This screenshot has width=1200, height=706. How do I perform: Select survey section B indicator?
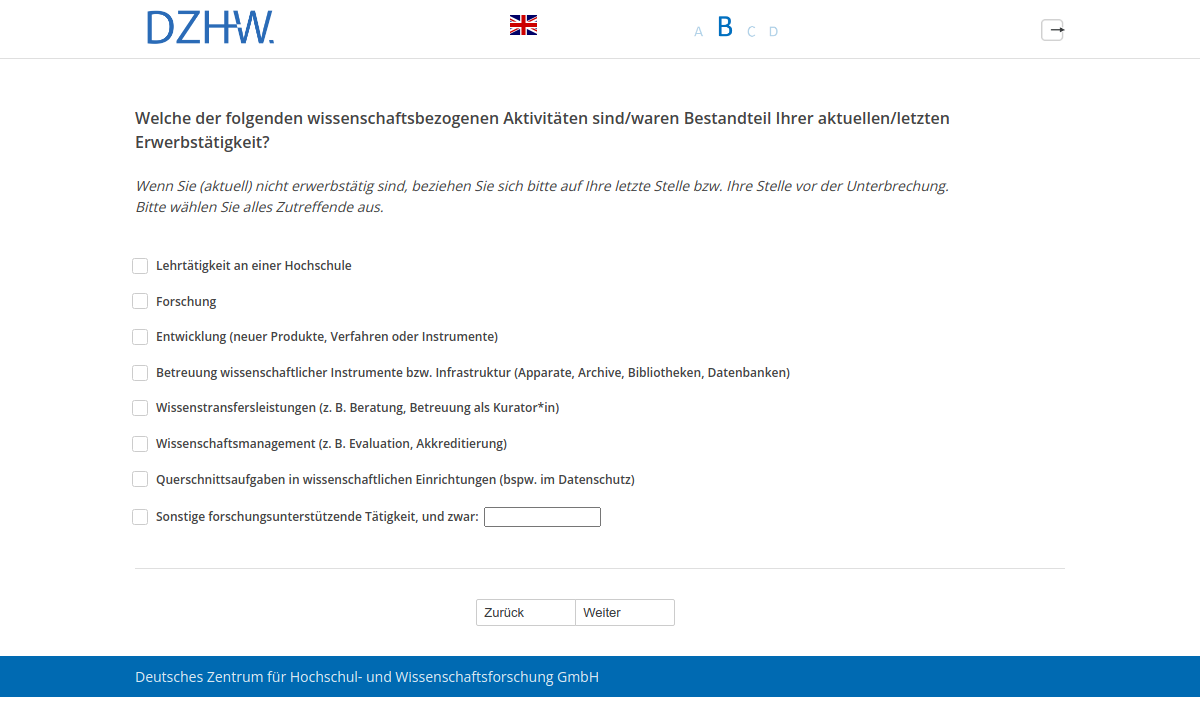(724, 28)
